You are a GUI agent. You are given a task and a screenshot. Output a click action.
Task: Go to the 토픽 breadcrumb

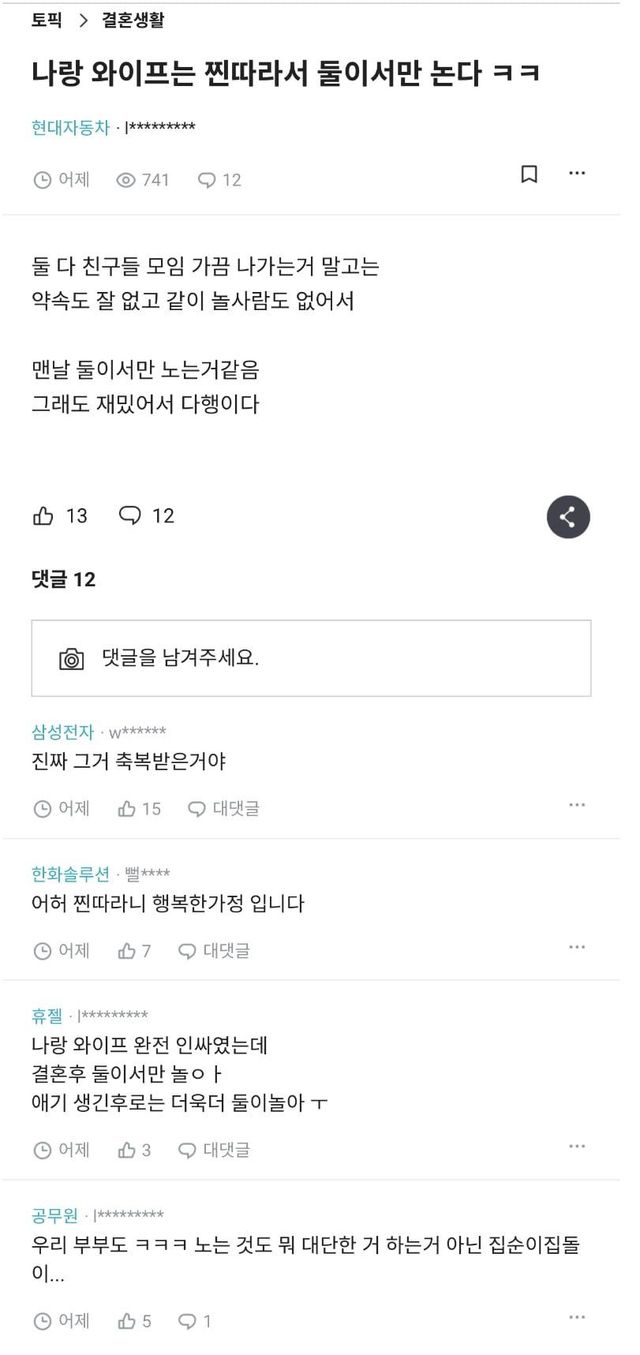(47, 19)
